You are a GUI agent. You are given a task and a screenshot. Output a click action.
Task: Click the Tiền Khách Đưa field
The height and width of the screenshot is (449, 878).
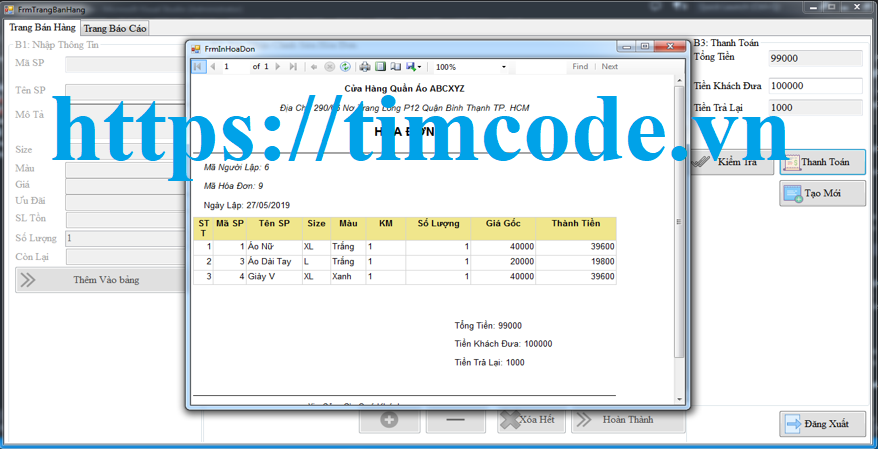click(x=815, y=86)
